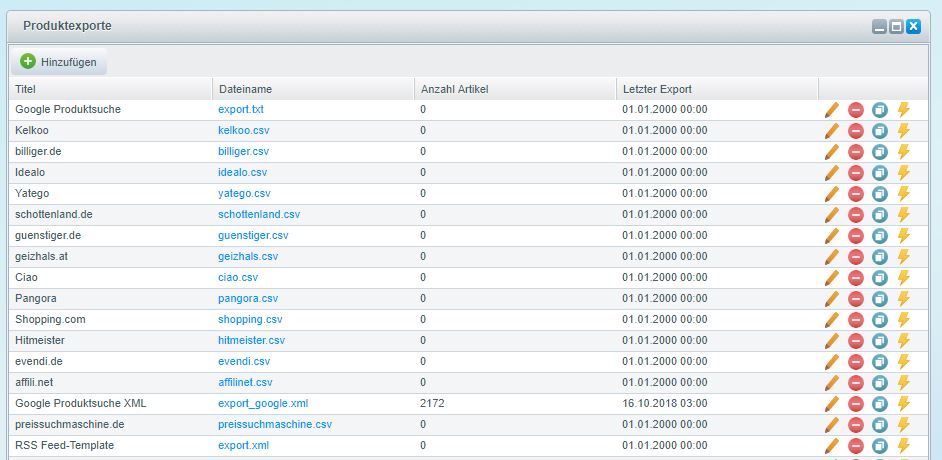Run the Pangora export lightning icon
Viewport: 942px width, 460px height.
click(904, 298)
